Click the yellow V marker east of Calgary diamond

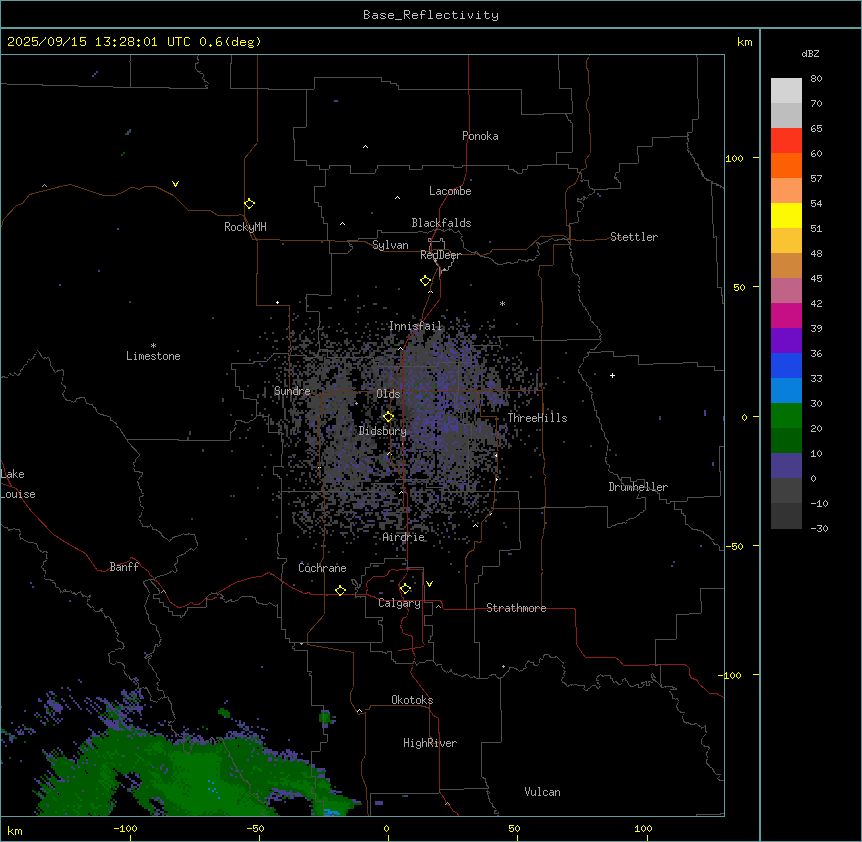click(429, 584)
